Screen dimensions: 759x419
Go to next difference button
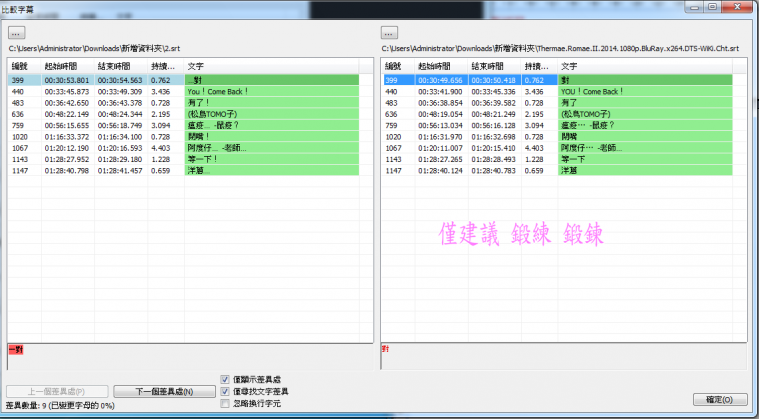[165, 391]
